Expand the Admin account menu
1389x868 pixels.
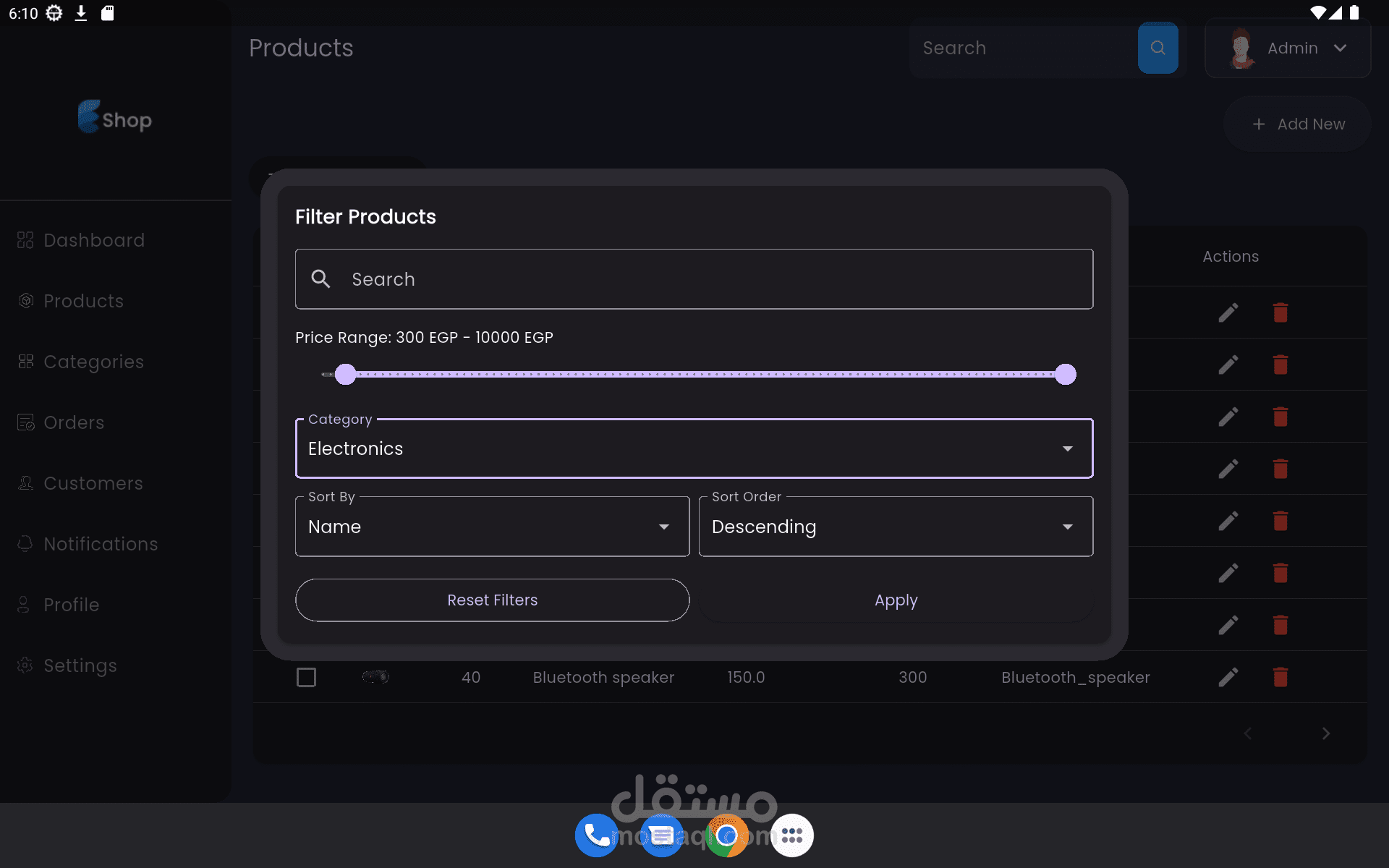(1288, 48)
